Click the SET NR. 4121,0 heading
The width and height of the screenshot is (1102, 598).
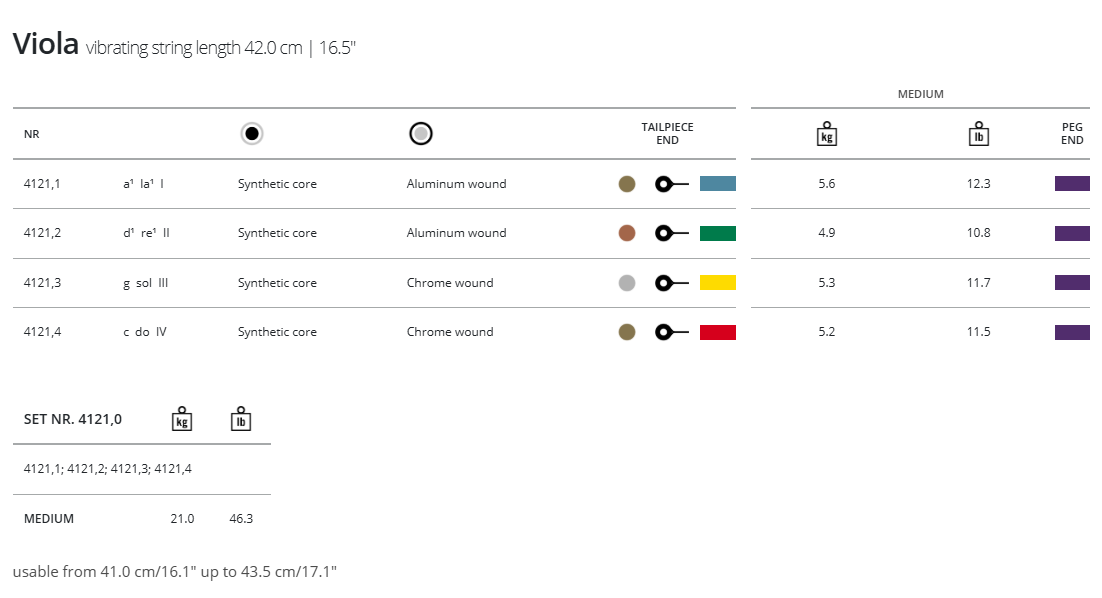tap(73, 419)
